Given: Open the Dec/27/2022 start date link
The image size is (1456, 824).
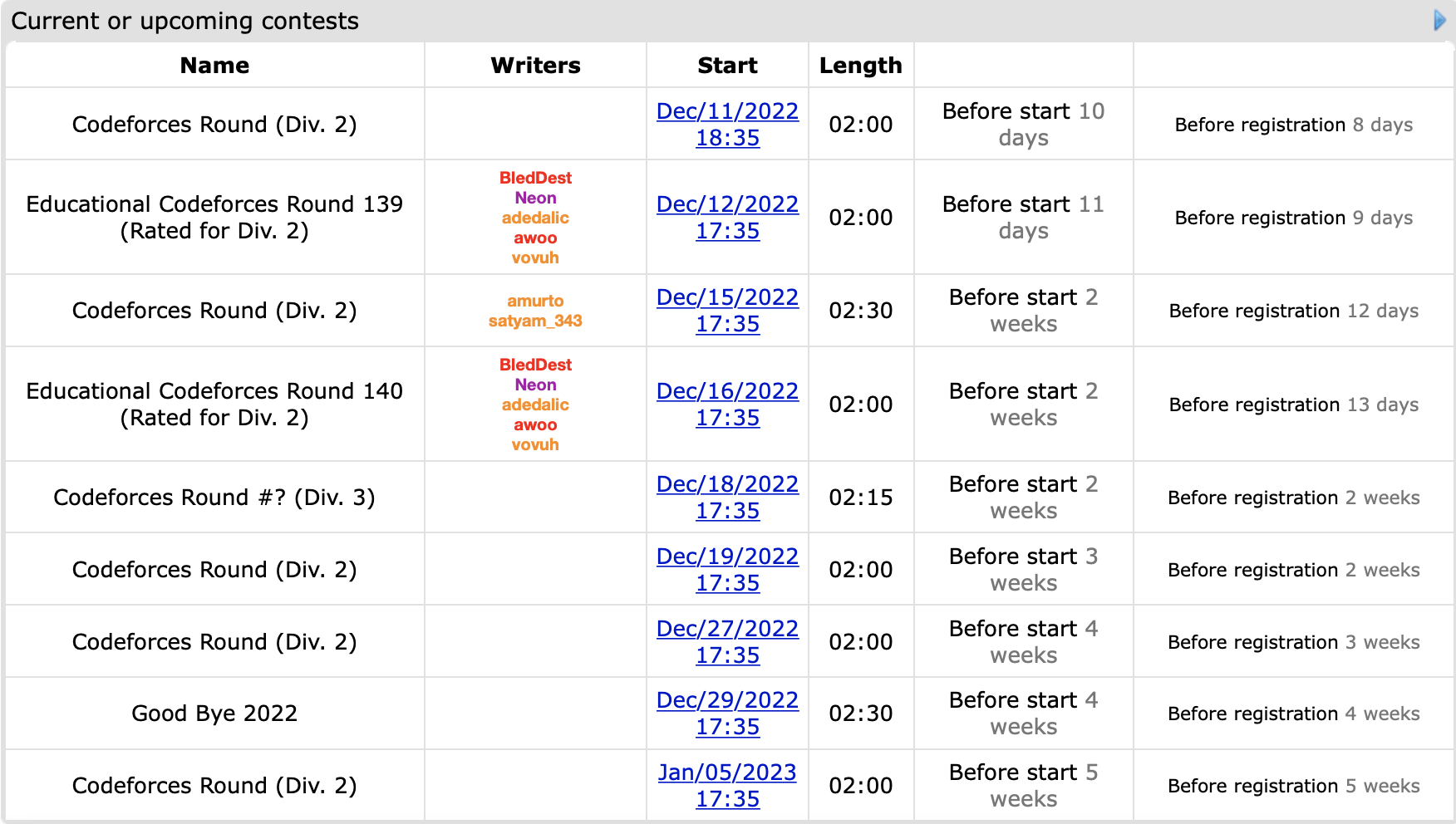Looking at the screenshot, I should pos(727,629).
